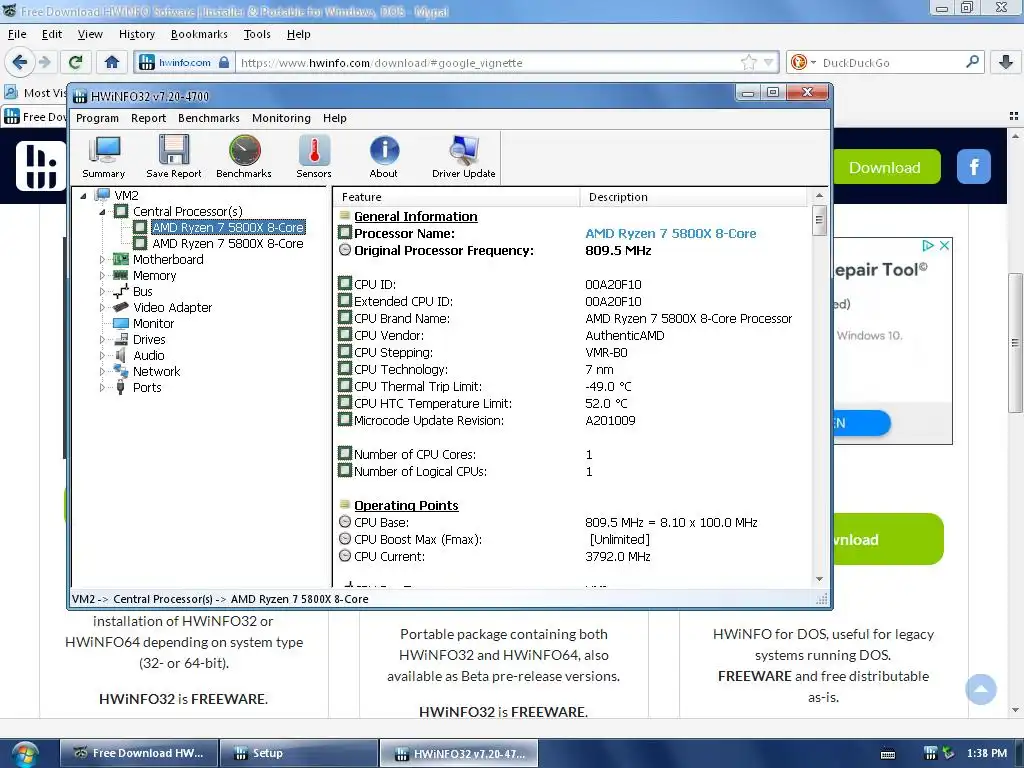Reload the page with the refresh icon

tap(76, 62)
